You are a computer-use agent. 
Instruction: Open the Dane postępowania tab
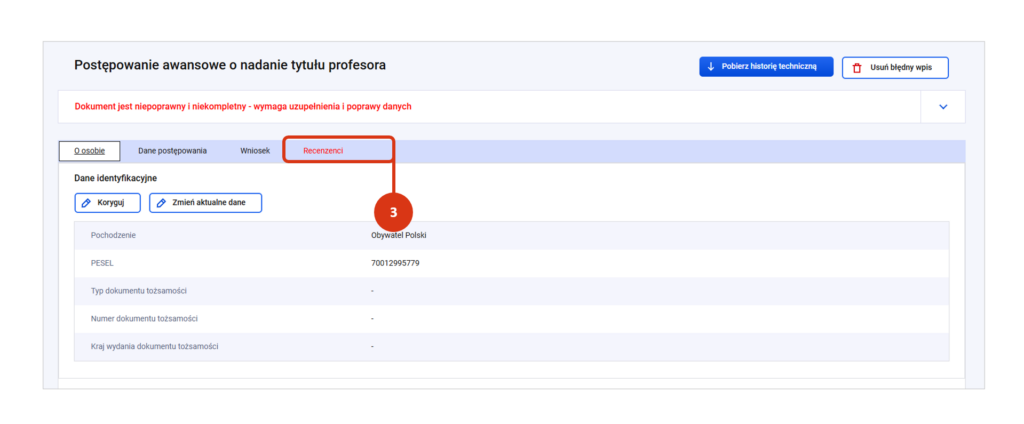point(172,151)
